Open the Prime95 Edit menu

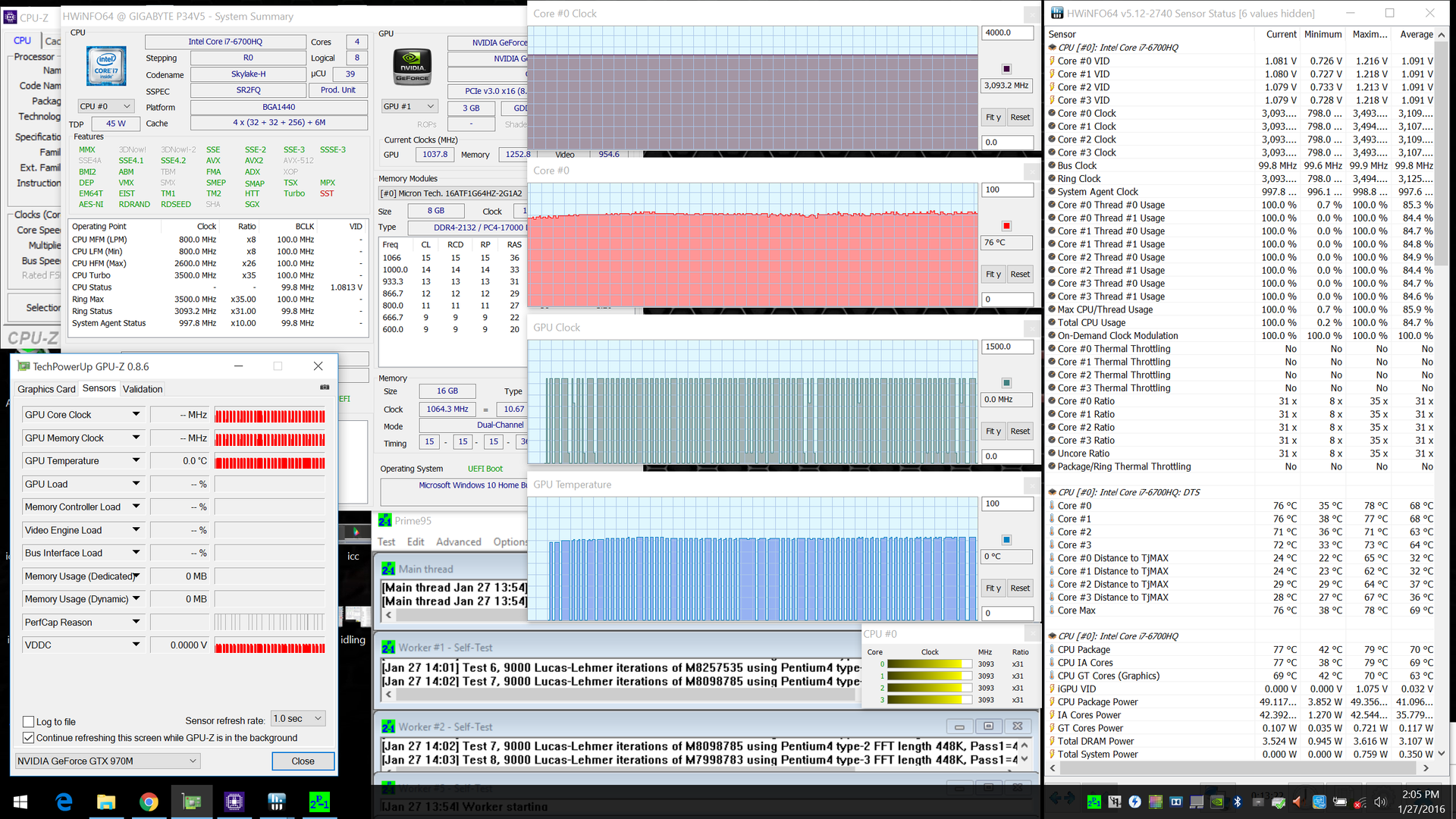[x=416, y=541]
